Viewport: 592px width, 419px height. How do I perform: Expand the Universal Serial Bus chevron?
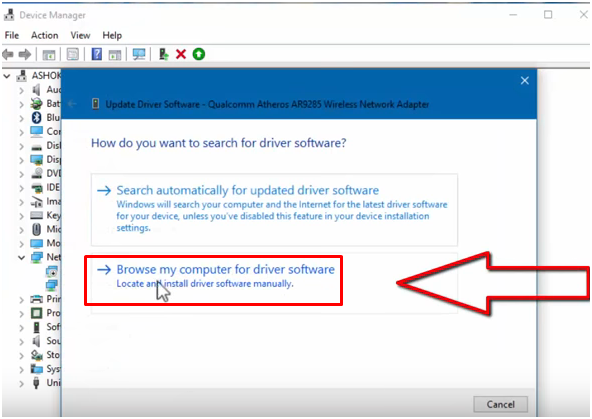tap(22, 384)
